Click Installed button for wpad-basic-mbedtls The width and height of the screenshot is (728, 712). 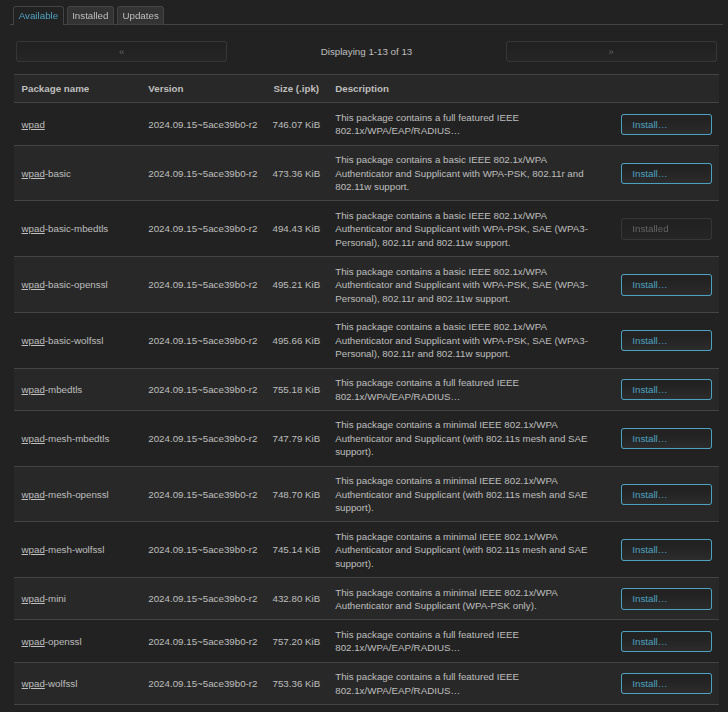(x=666, y=229)
